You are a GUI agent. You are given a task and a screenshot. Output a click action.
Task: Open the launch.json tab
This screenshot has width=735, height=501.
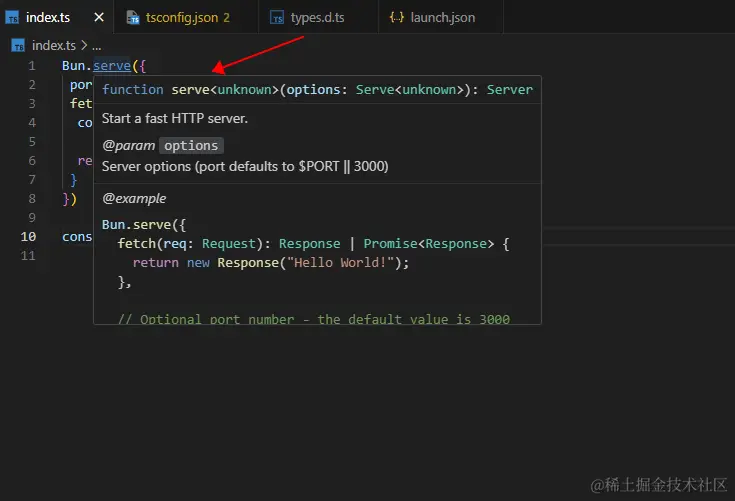coord(442,17)
